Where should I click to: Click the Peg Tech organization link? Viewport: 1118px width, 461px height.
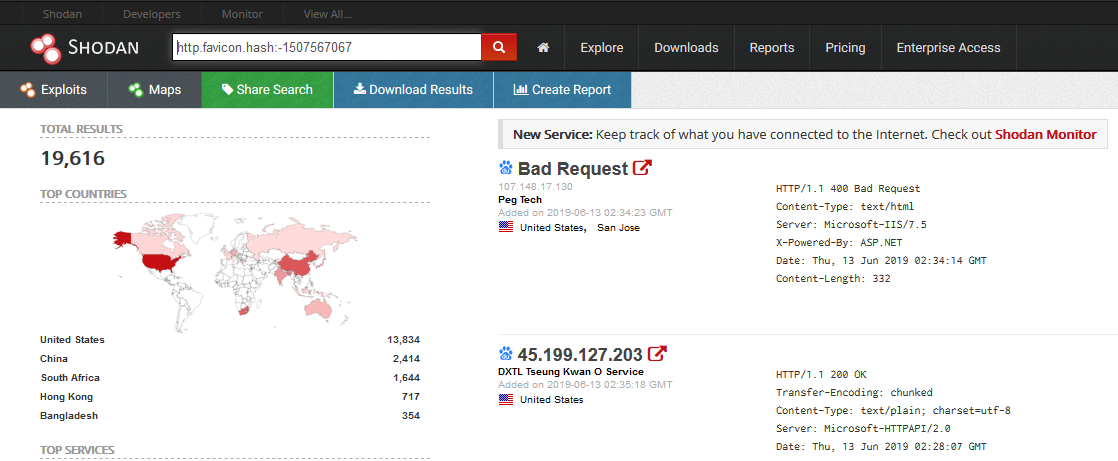pos(520,200)
